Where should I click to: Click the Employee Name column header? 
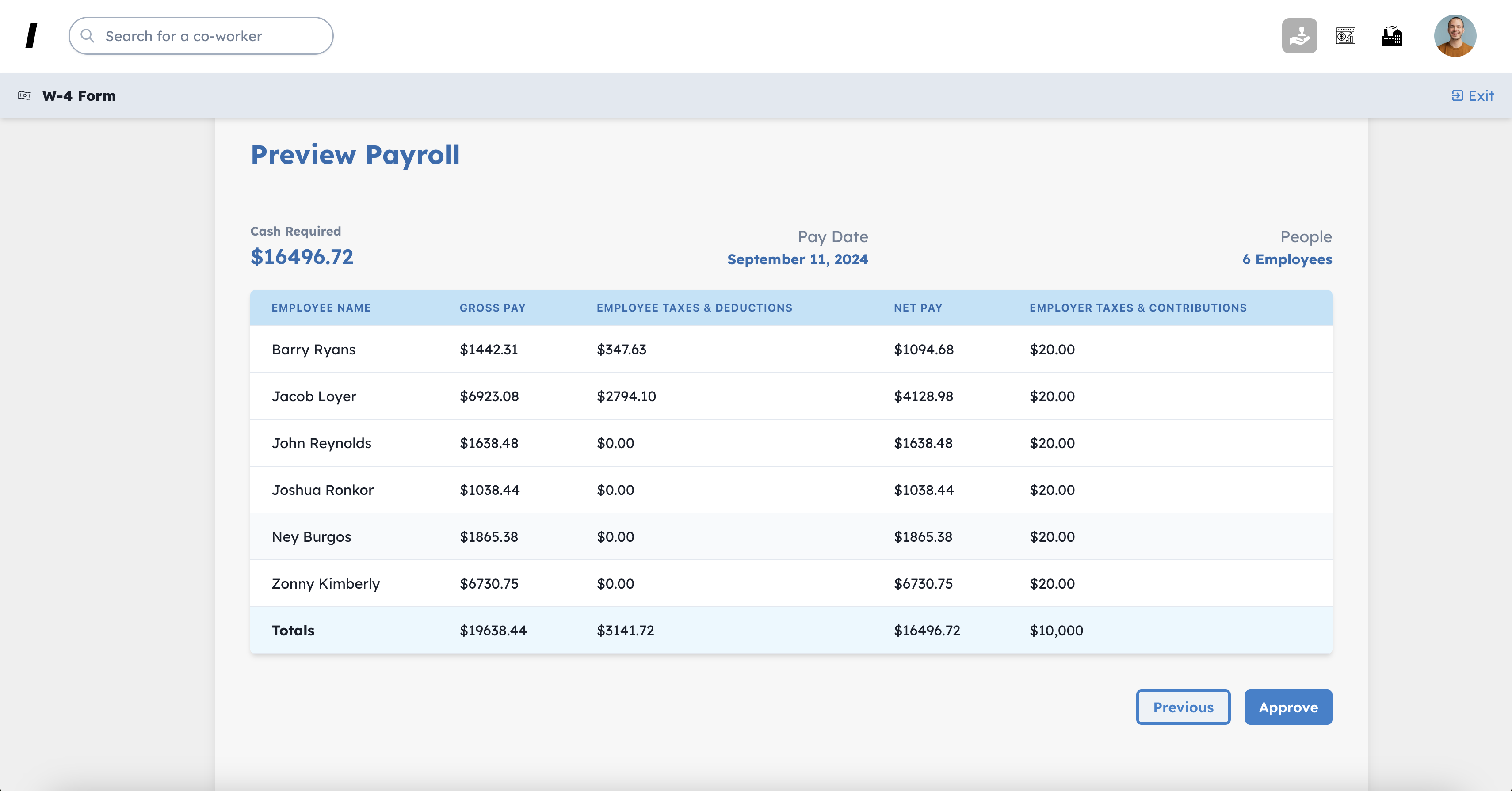pos(321,308)
